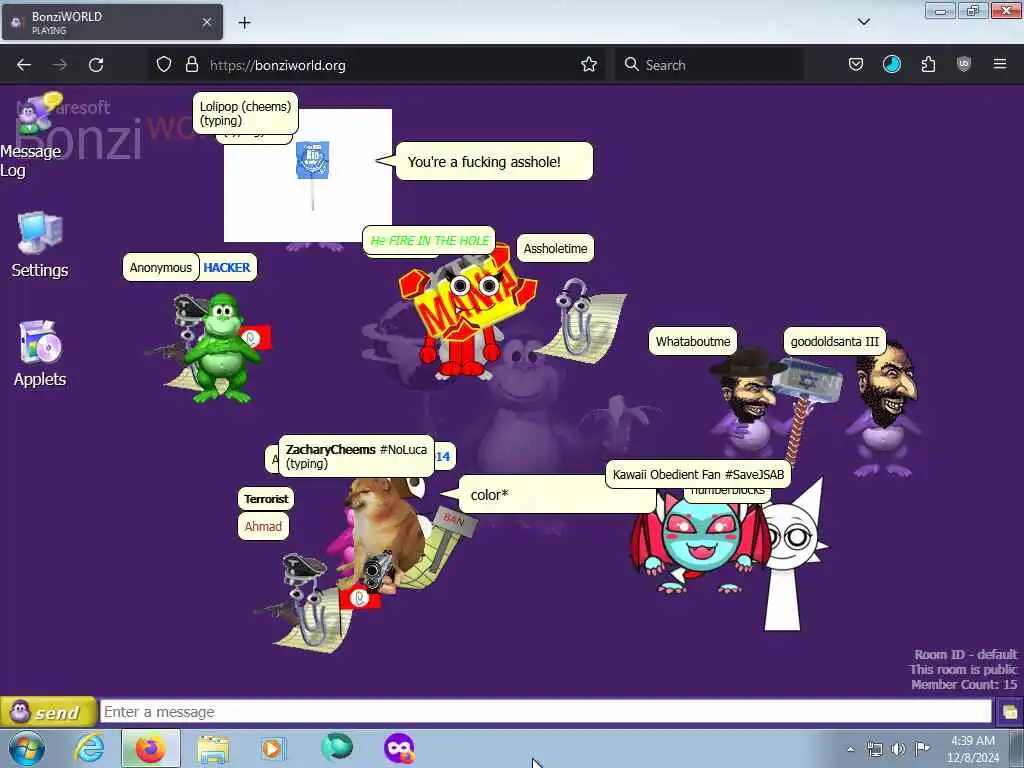The image size is (1024, 768).
Task: Click the Terrorist name tag
Action: [266, 499]
